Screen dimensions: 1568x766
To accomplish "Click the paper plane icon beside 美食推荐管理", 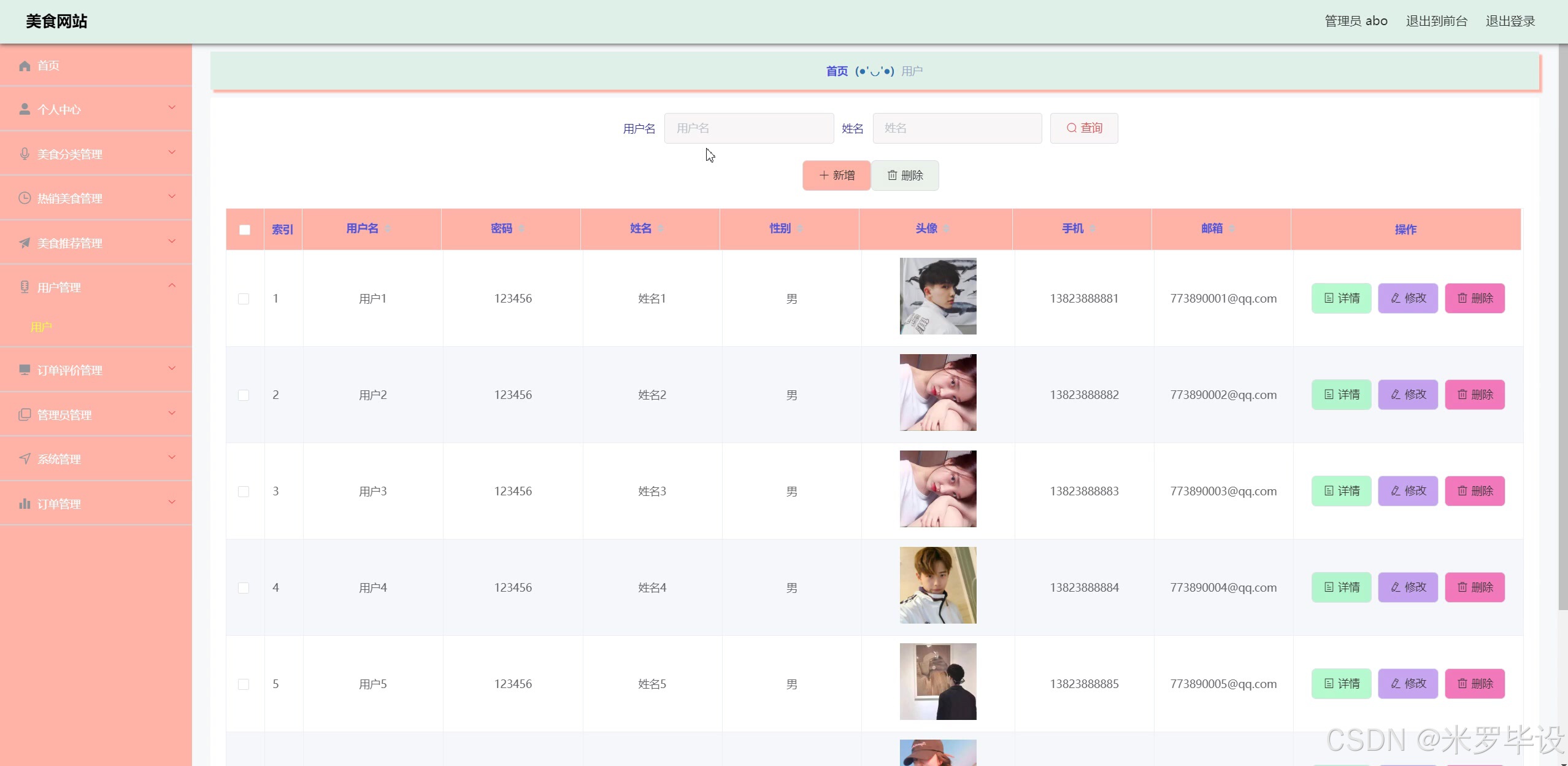I will coord(25,242).
